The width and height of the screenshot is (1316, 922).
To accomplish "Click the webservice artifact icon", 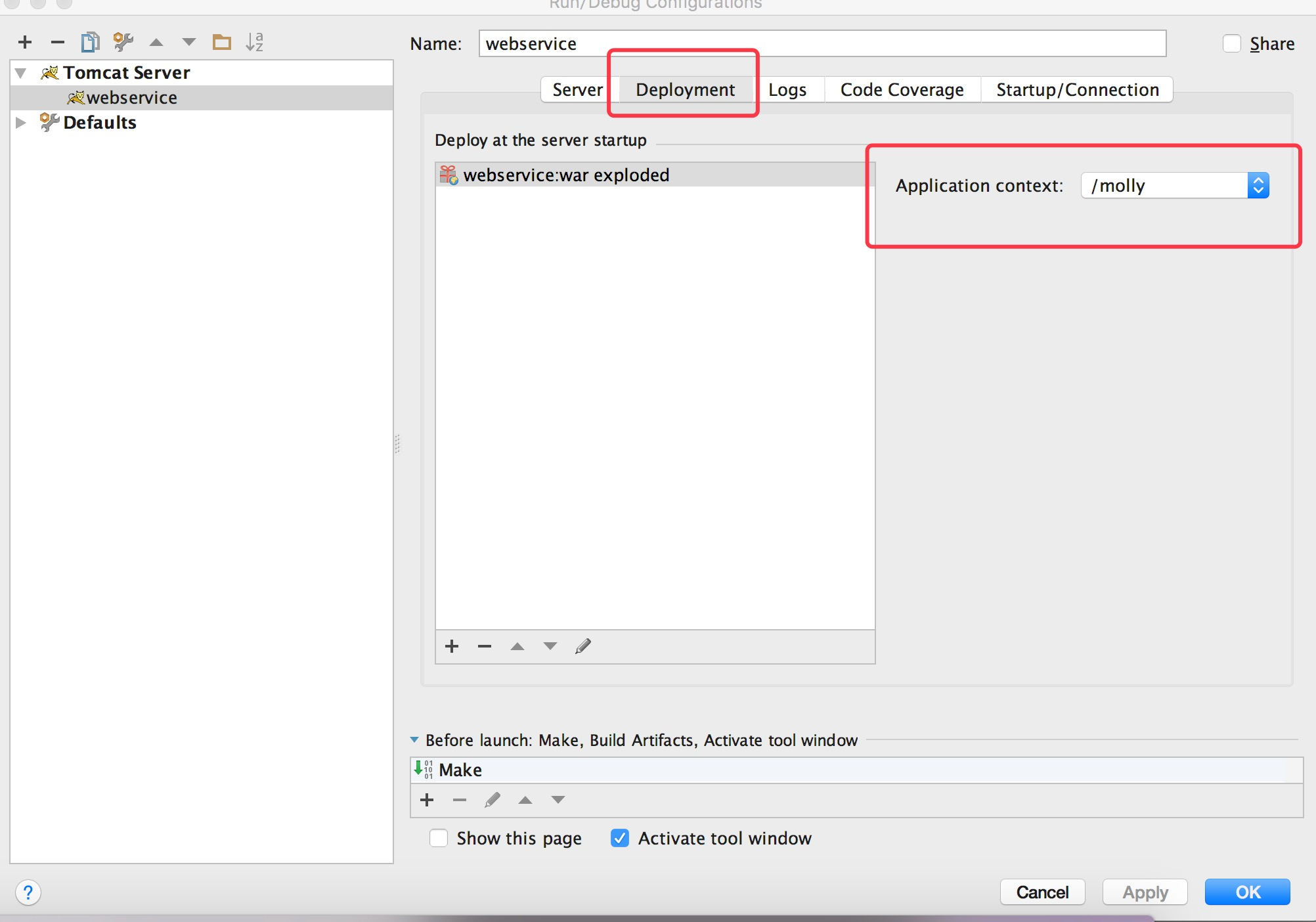I will [449, 175].
